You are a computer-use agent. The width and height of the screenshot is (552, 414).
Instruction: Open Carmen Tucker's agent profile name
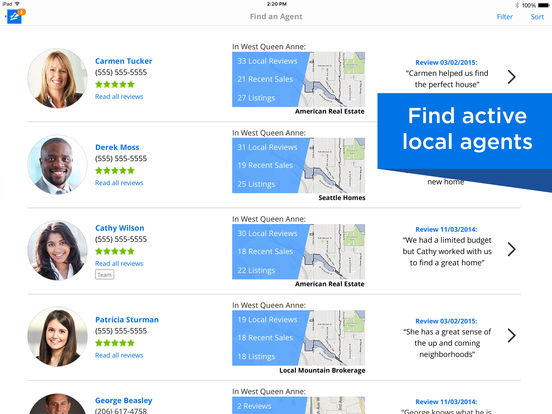click(x=124, y=61)
